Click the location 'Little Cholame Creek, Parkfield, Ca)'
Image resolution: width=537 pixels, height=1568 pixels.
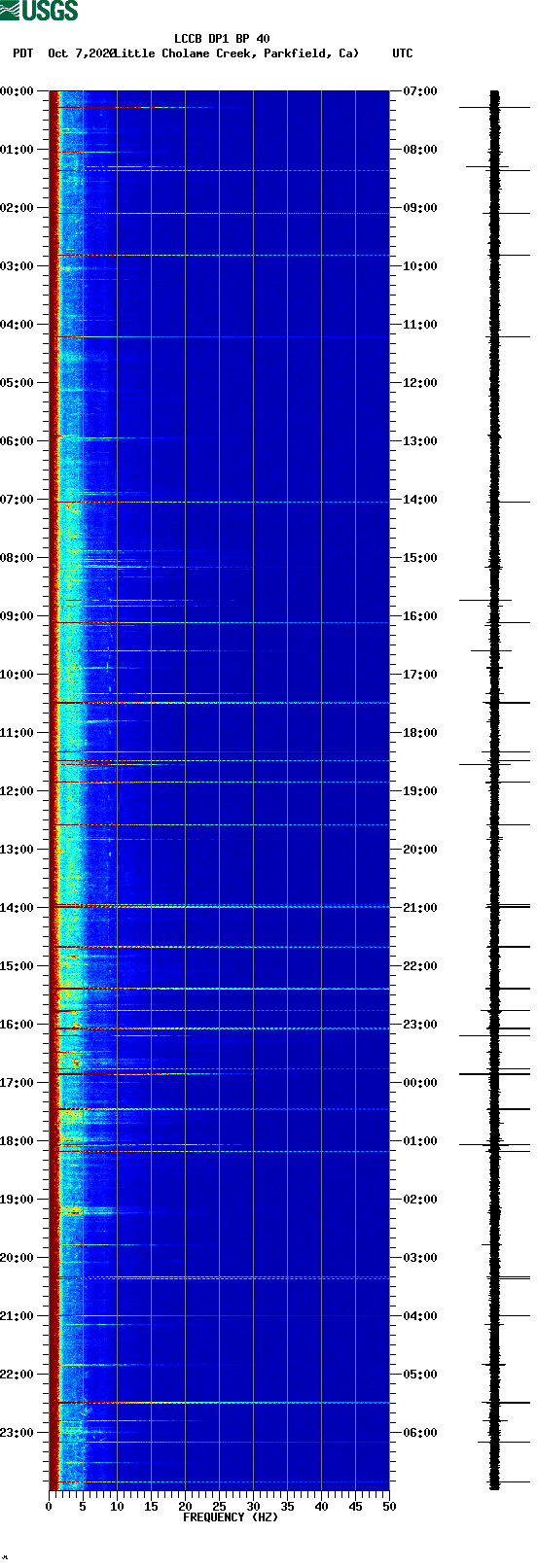pos(236,53)
